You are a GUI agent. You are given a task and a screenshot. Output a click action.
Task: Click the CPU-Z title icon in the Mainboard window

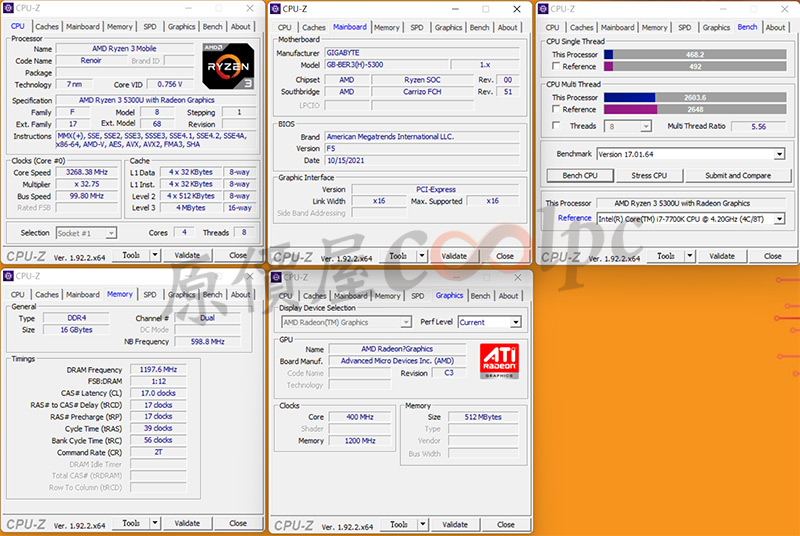(x=276, y=9)
